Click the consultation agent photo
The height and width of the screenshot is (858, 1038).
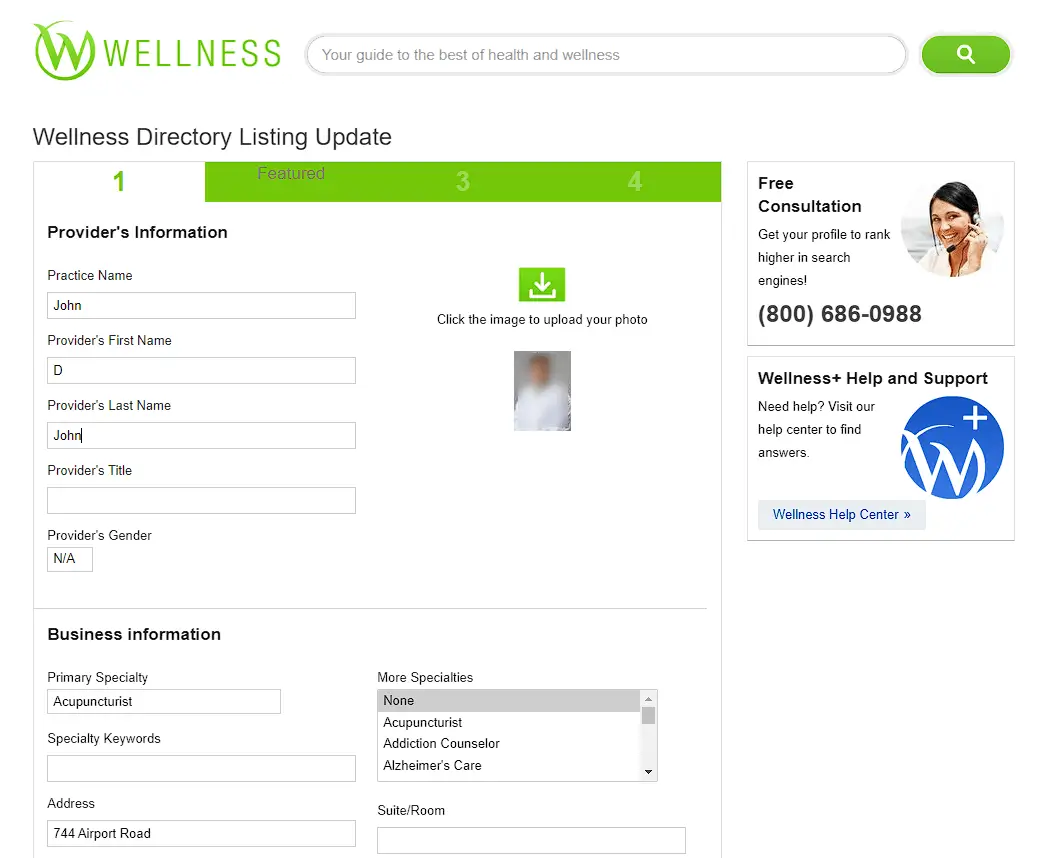(x=953, y=228)
